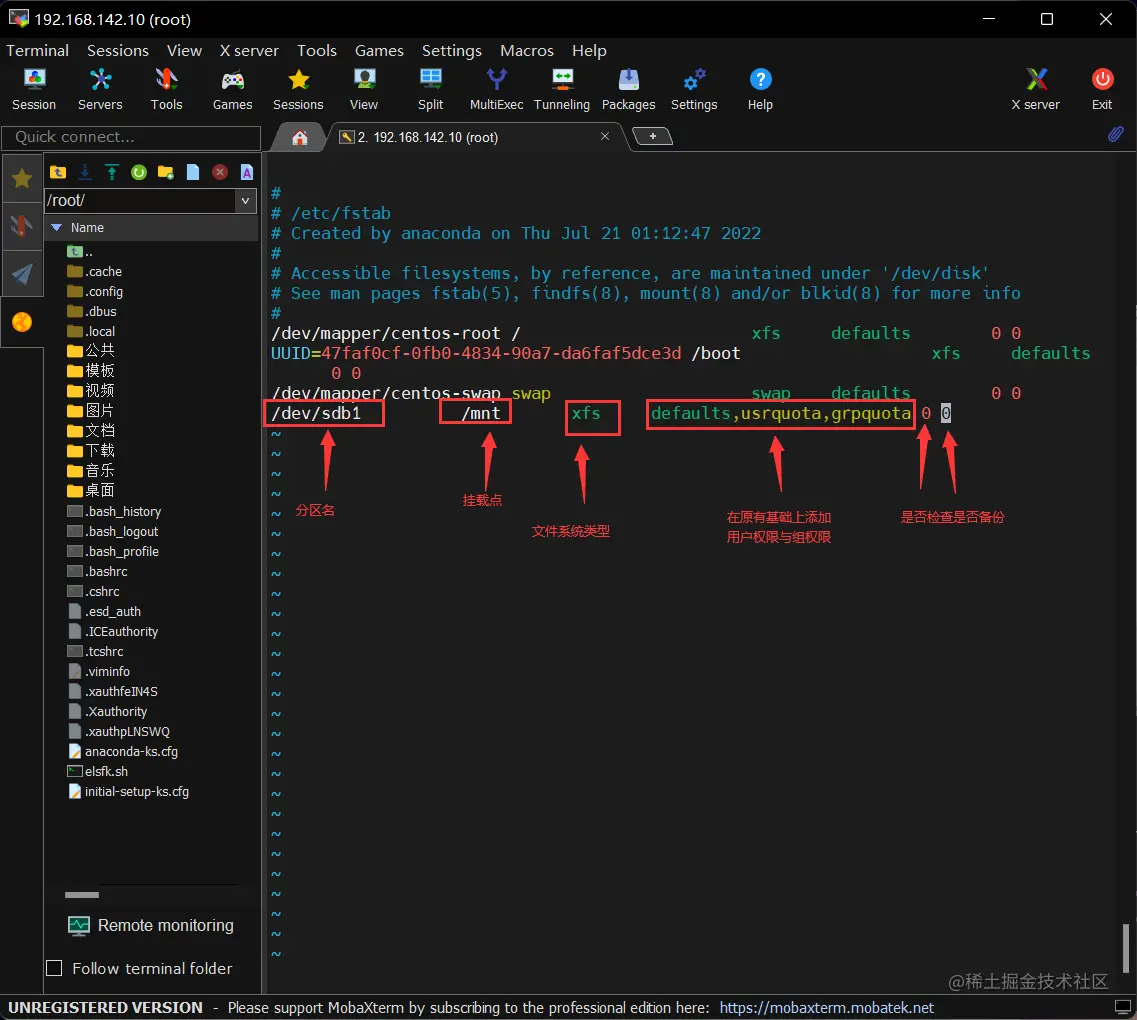Open the Packages manager icon
This screenshot has height=1020, width=1137.
628,89
